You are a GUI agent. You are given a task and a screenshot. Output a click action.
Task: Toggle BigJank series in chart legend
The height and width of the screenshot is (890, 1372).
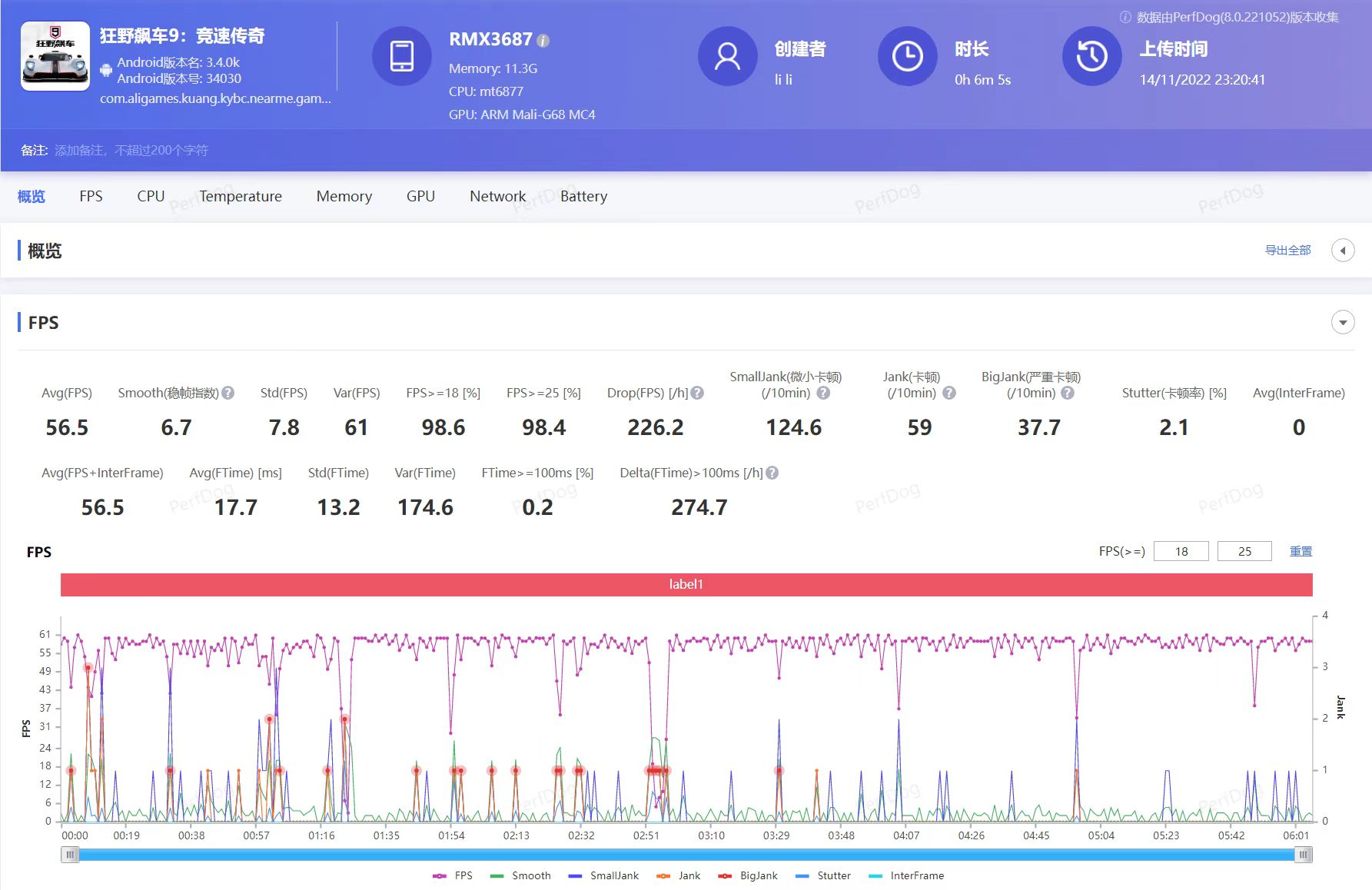coord(748,875)
